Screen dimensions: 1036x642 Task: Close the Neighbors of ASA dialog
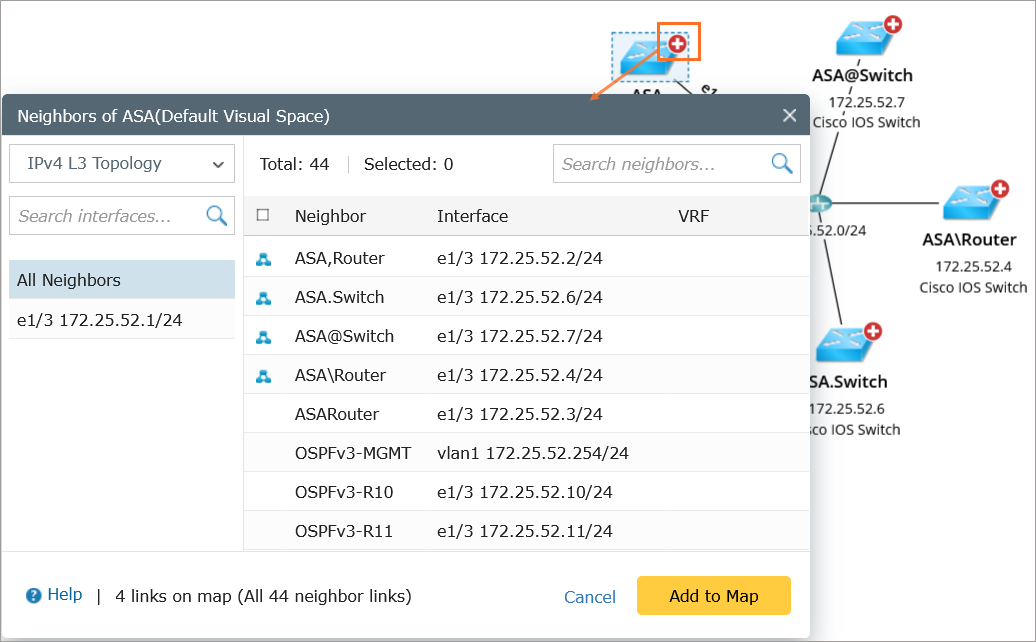coord(790,115)
